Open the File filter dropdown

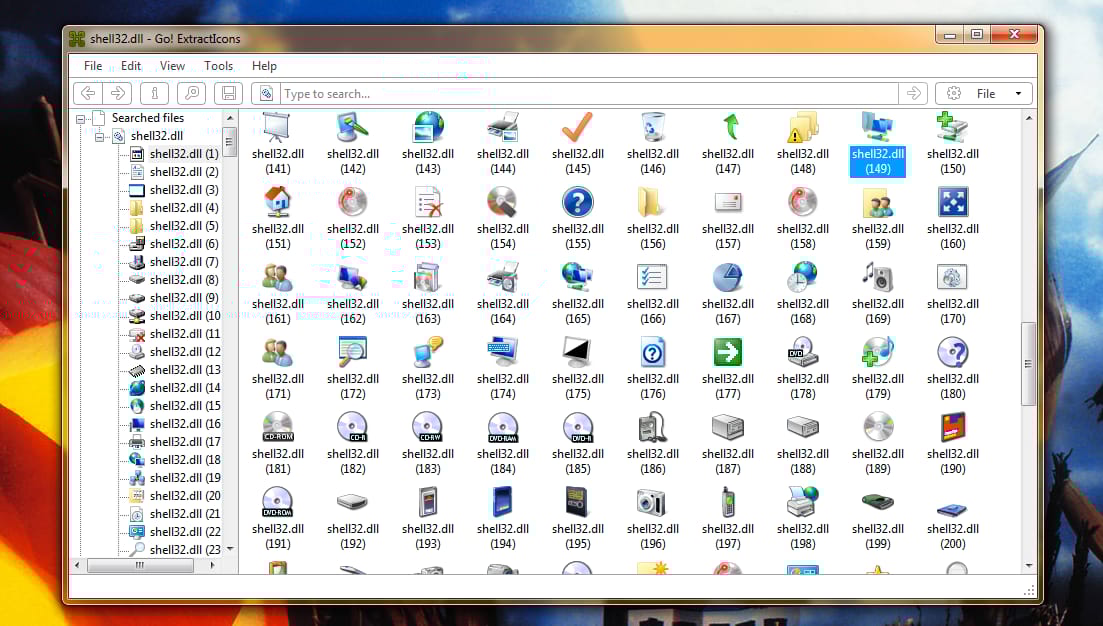(x=984, y=94)
